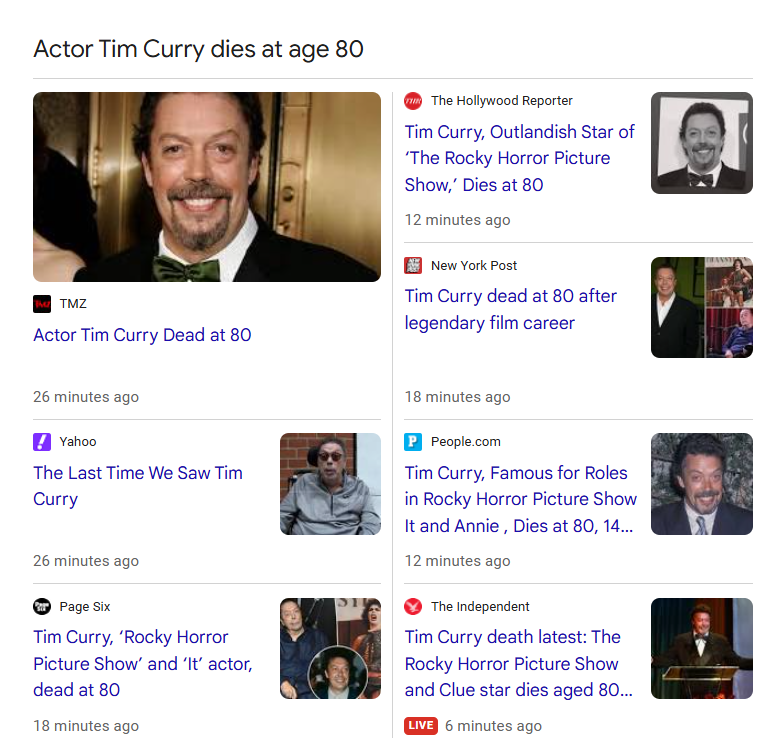
Task: Open 'The Last Time We Saw Tim Curry'
Action: tap(138, 486)
